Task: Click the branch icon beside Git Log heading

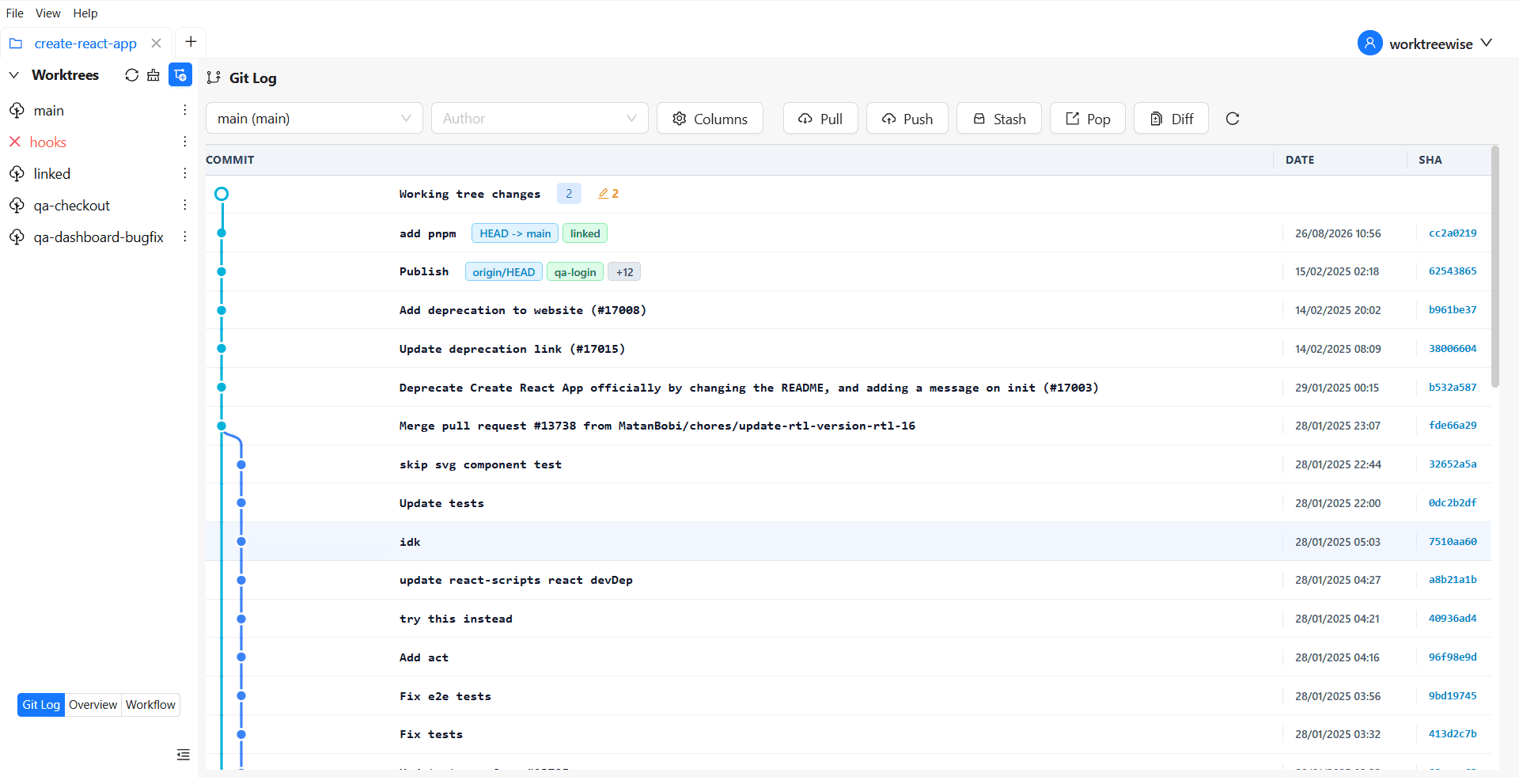Action: tap(214, 78)
